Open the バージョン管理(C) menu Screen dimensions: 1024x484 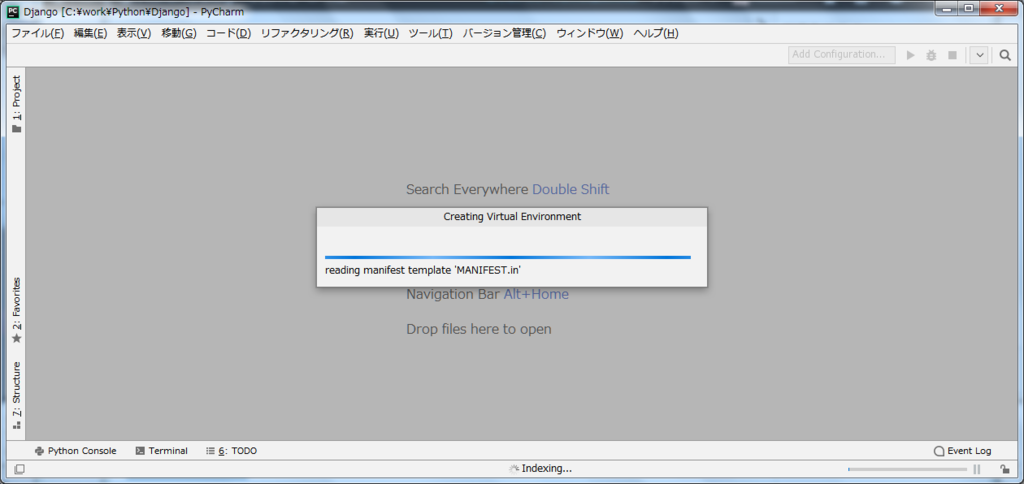coord(504,33)
